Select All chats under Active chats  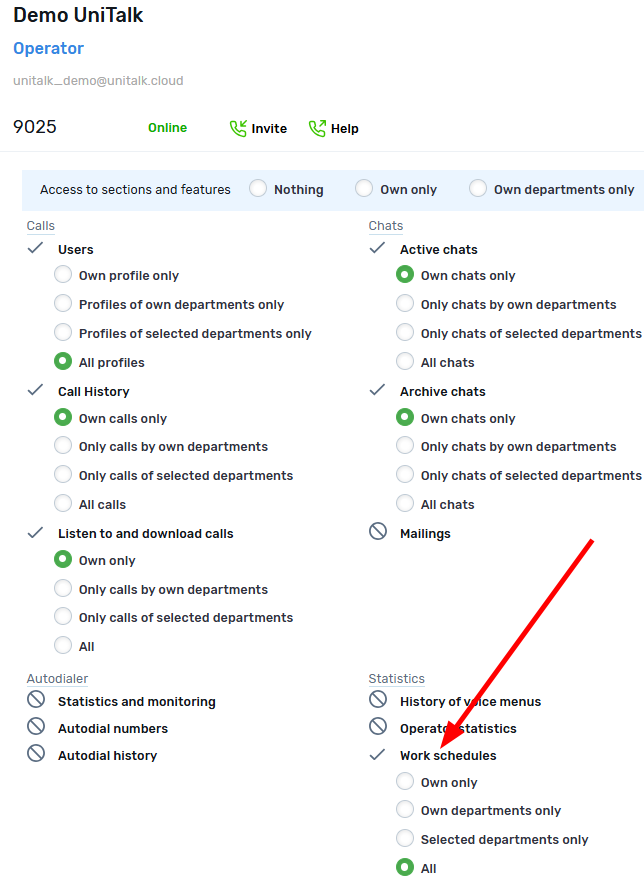[x=405, y=362]
